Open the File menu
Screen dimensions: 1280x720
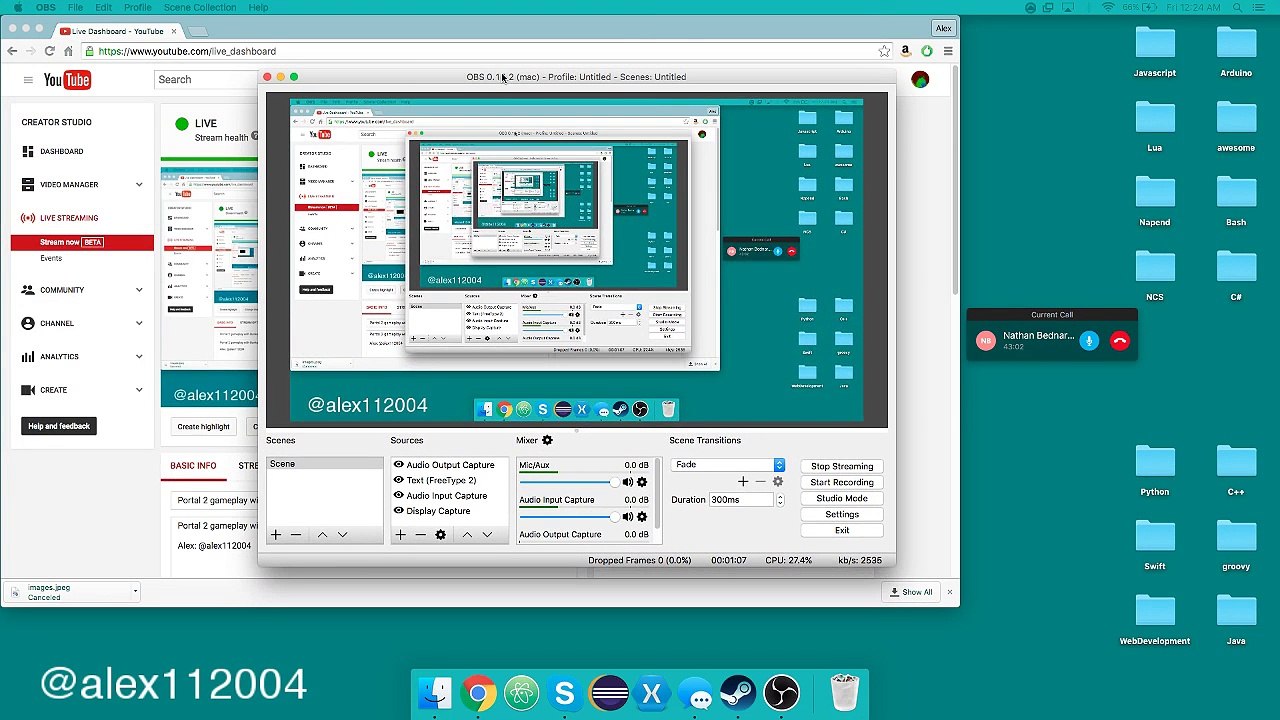click(x=75, y=7)
